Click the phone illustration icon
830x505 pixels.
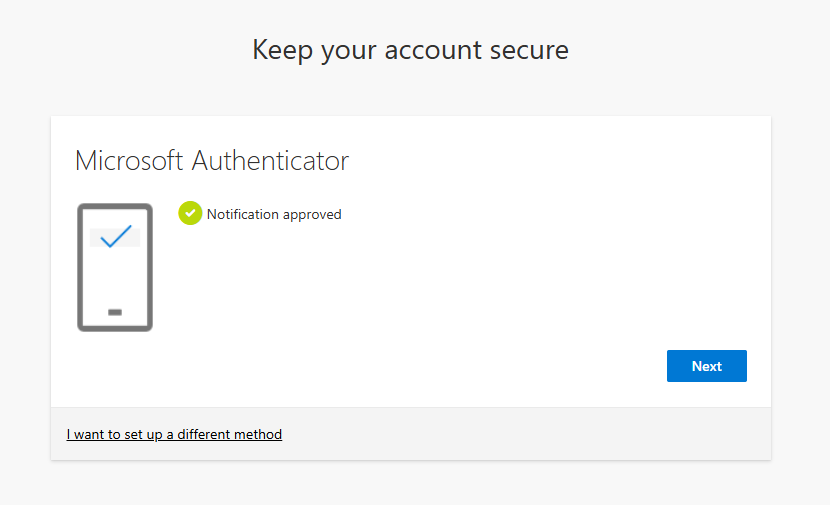tap(115, 290)
